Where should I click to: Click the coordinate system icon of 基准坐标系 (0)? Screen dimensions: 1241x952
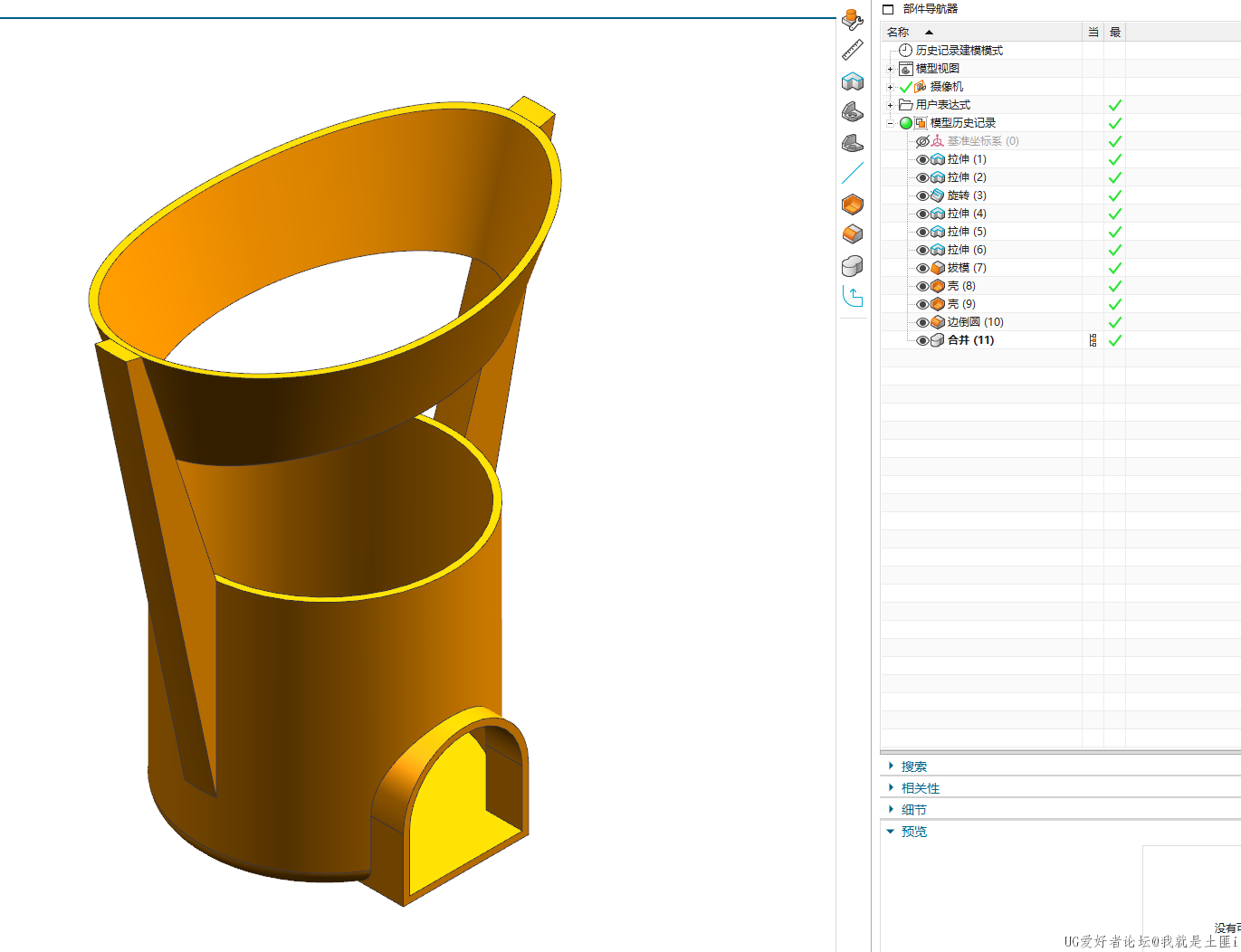point(938,141)
